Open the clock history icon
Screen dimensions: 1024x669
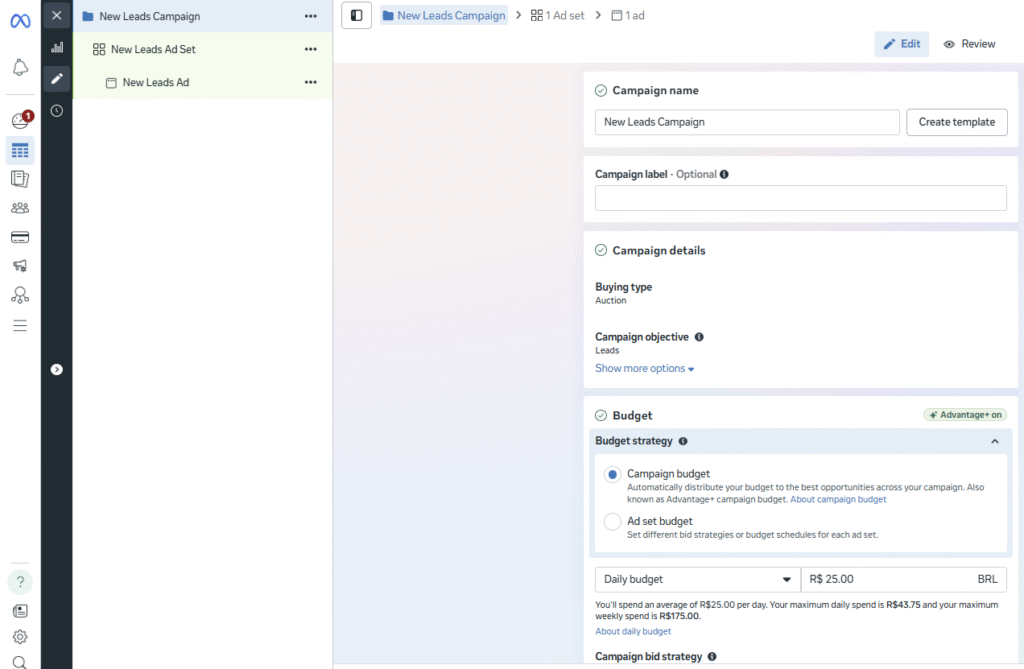(x=57, y=111)
